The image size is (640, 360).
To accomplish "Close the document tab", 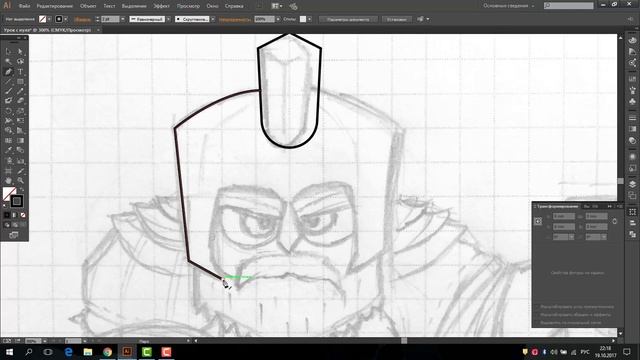I will 98,30.
